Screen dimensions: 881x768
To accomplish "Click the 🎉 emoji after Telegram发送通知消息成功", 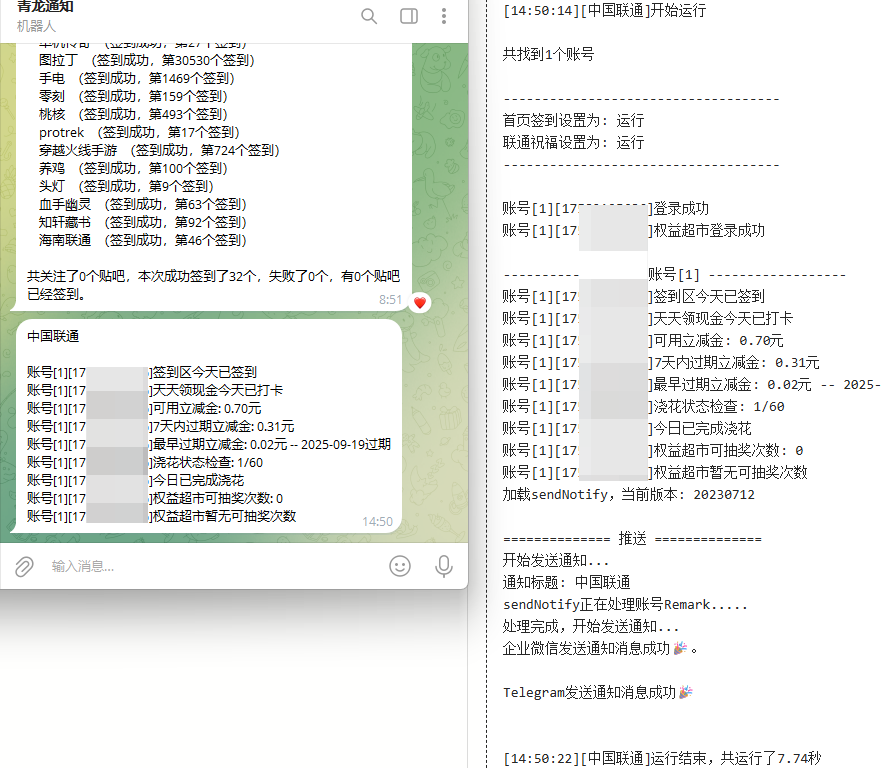I will point(684,691).
